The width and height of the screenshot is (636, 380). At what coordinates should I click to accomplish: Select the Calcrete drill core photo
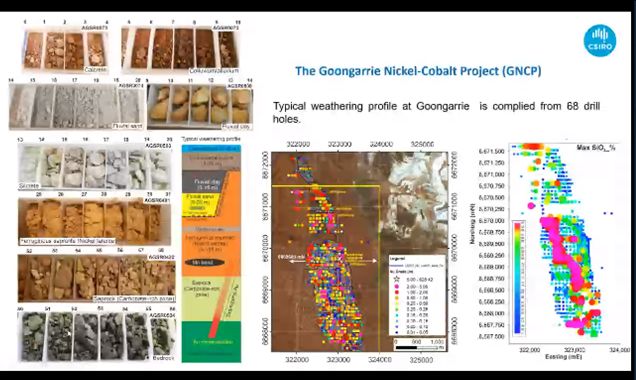point(66,49)
